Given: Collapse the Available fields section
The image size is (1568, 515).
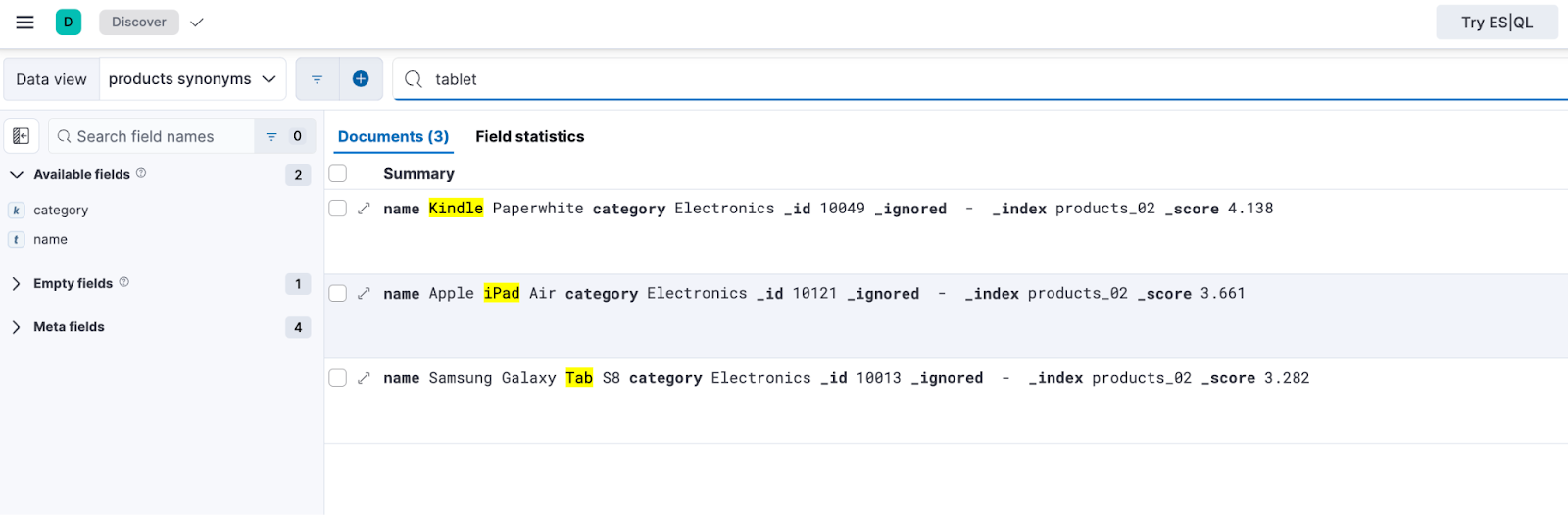Looking at the screenshot, I should (x=16, y=174).
